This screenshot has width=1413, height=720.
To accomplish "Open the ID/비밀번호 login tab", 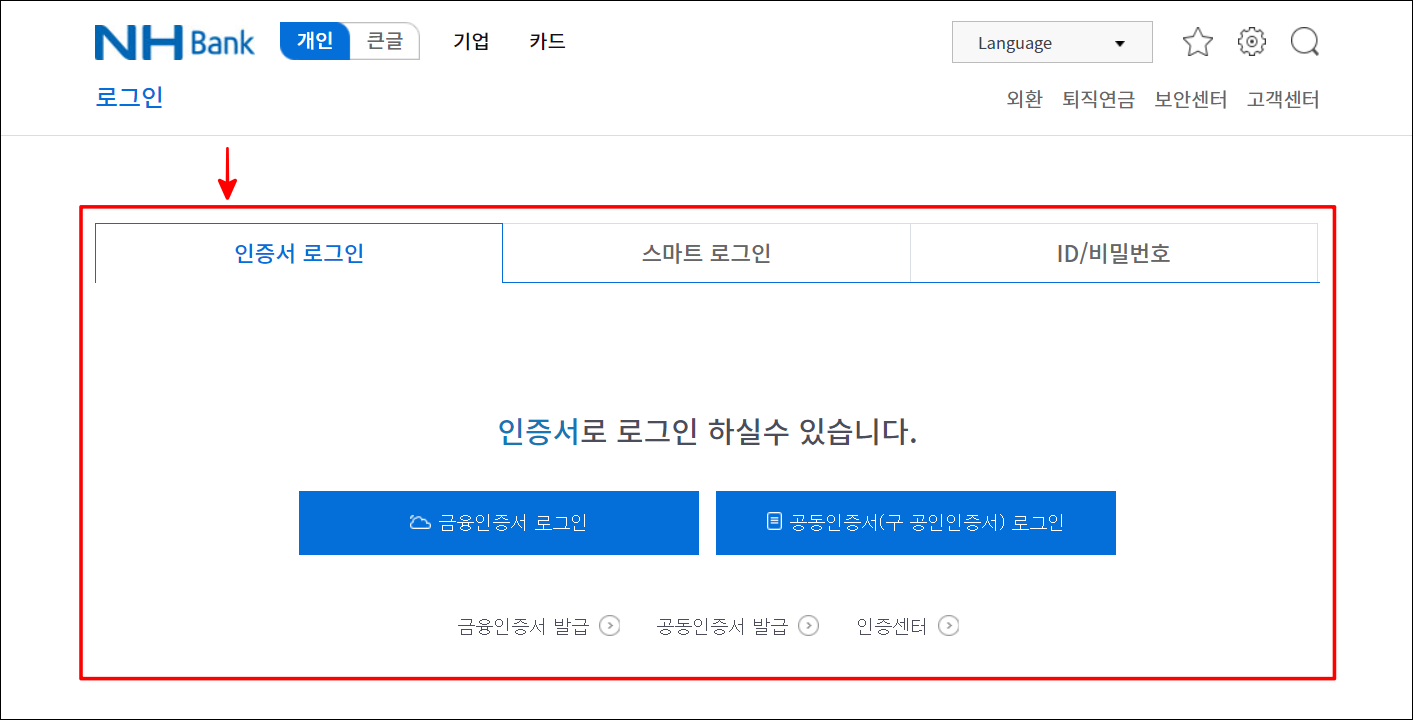I will tap(1113, 253).
